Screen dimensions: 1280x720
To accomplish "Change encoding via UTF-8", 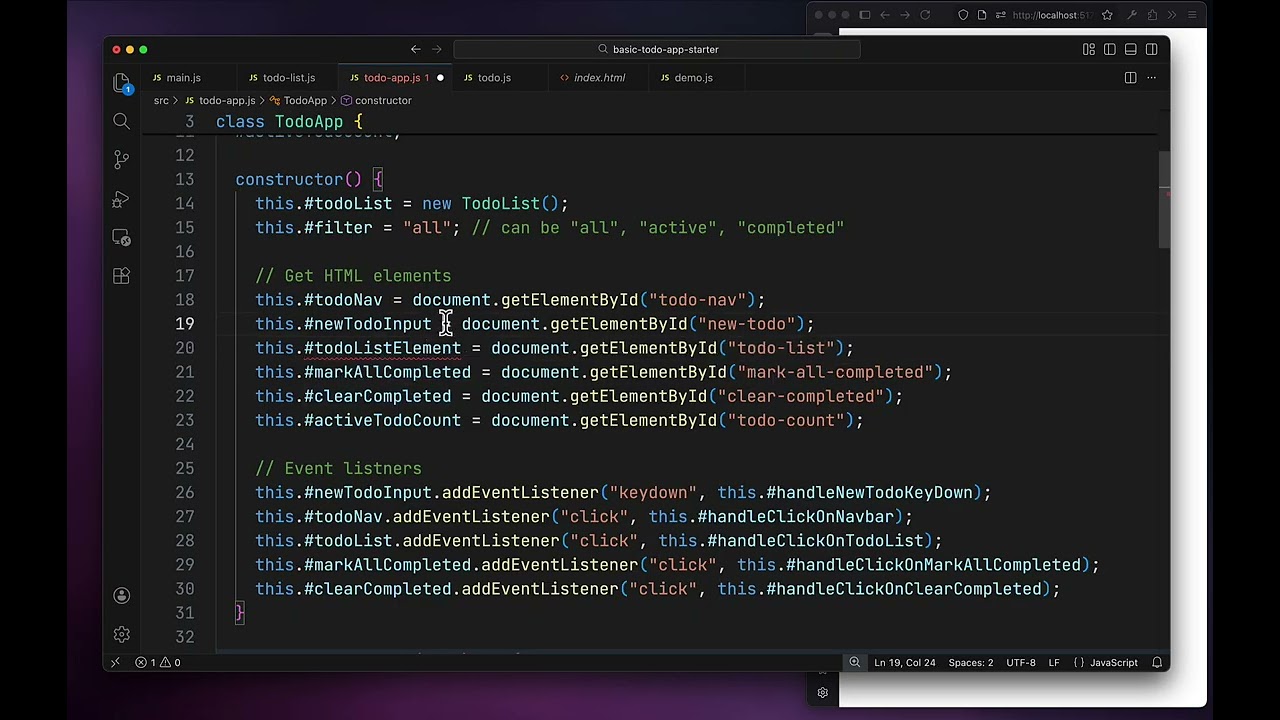I will (x=1021, y=662).
